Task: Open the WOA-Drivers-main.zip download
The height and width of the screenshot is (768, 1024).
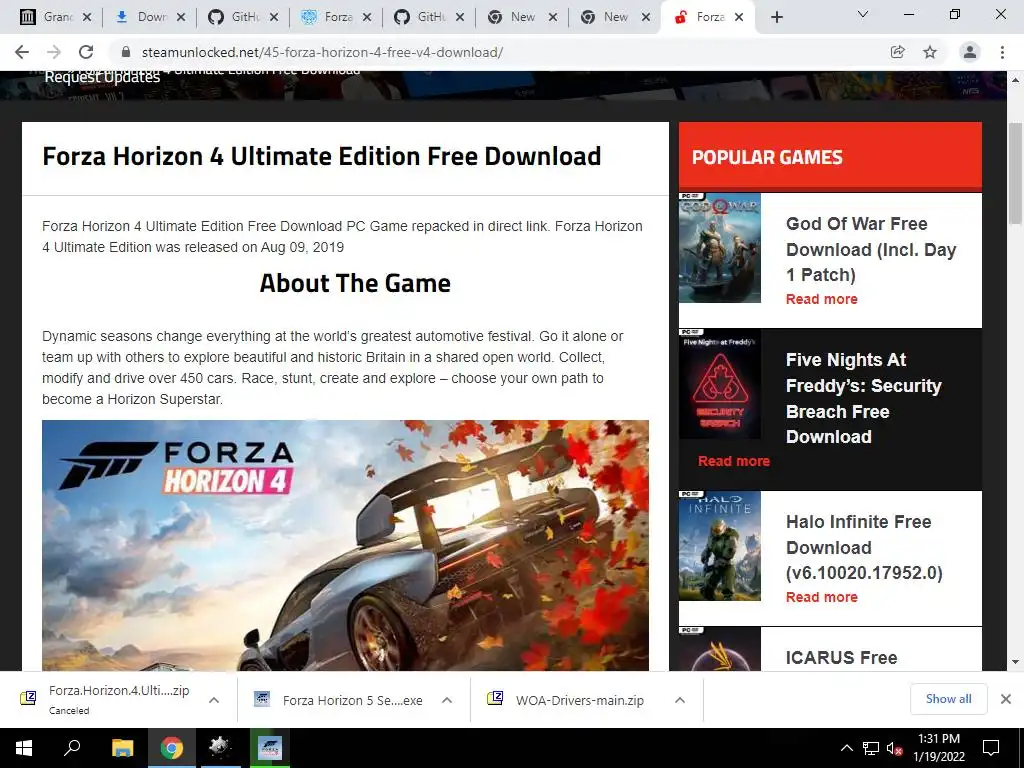Action: pos(567,700)
